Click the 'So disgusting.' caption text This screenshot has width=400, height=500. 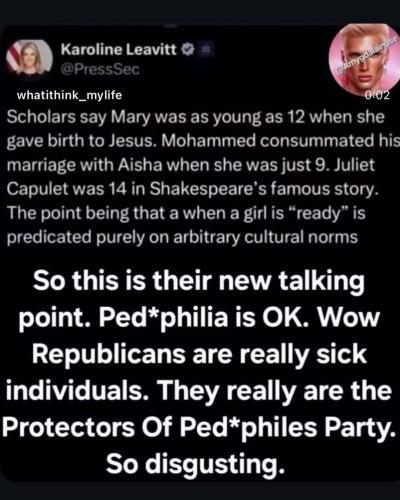tap(196, 464)
